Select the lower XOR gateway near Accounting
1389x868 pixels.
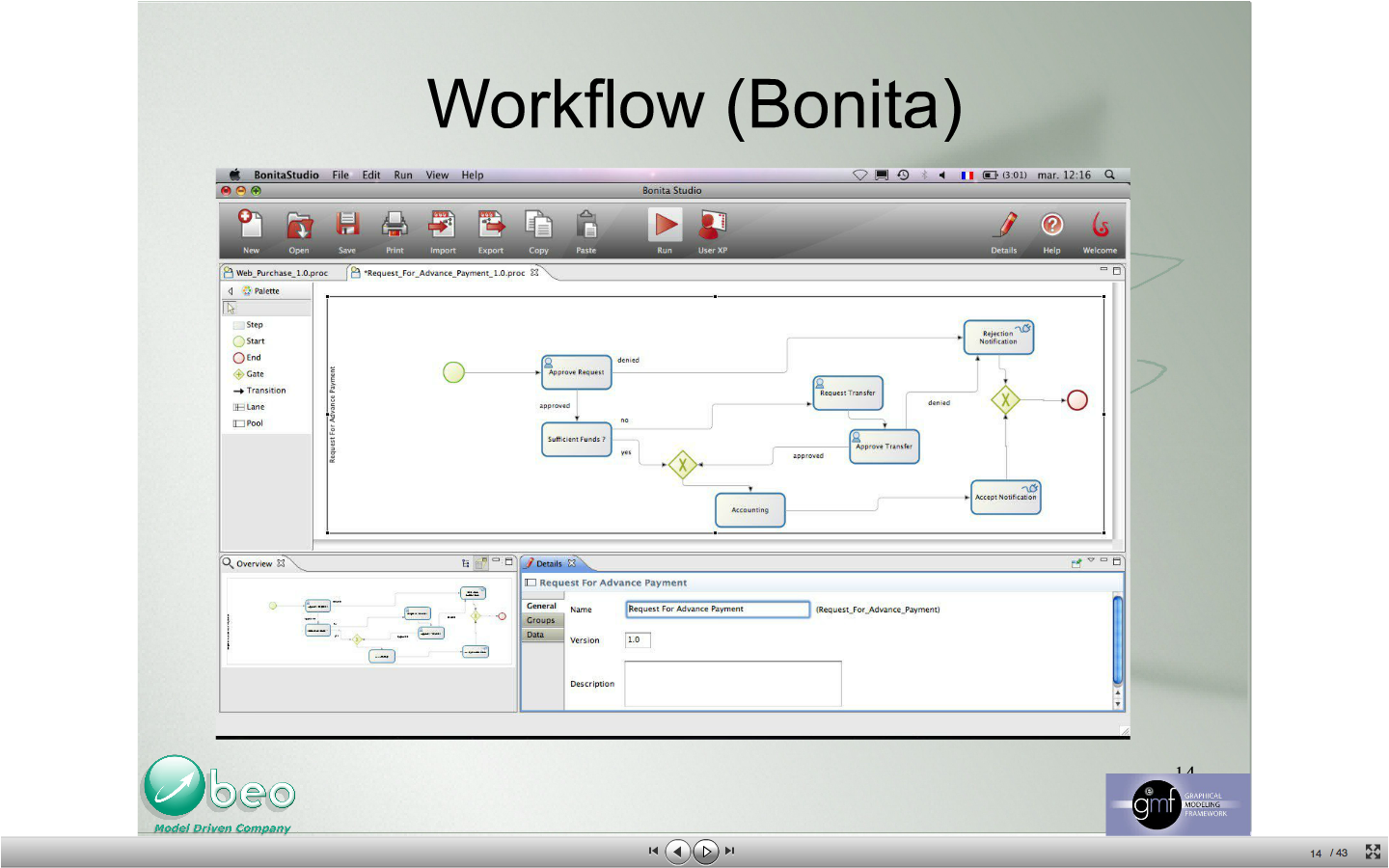tap(683, 466)
